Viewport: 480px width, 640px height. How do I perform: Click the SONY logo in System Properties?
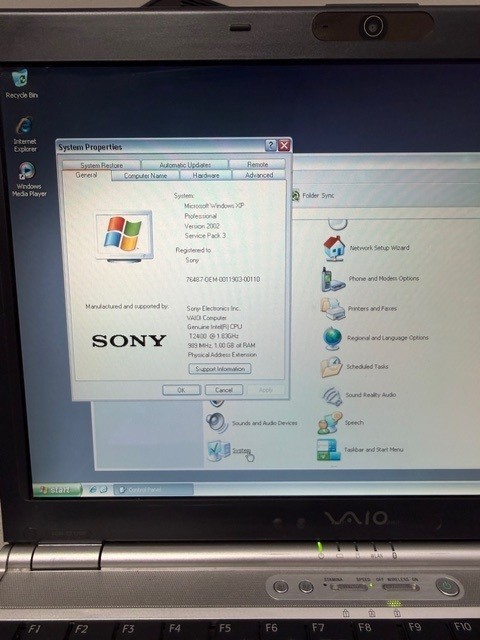point(129,341)
